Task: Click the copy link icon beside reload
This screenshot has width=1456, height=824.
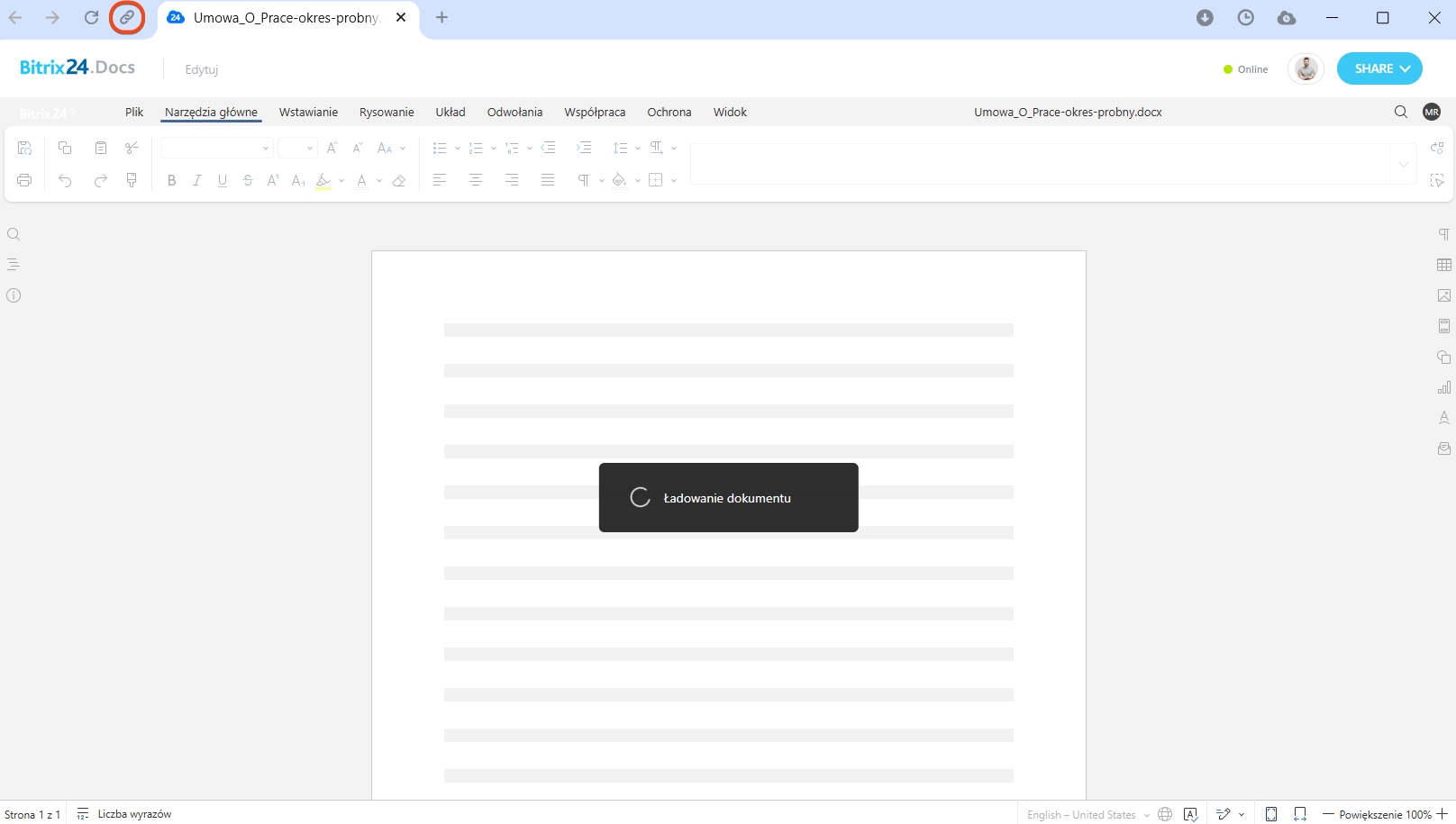Action: coord(127,18)
